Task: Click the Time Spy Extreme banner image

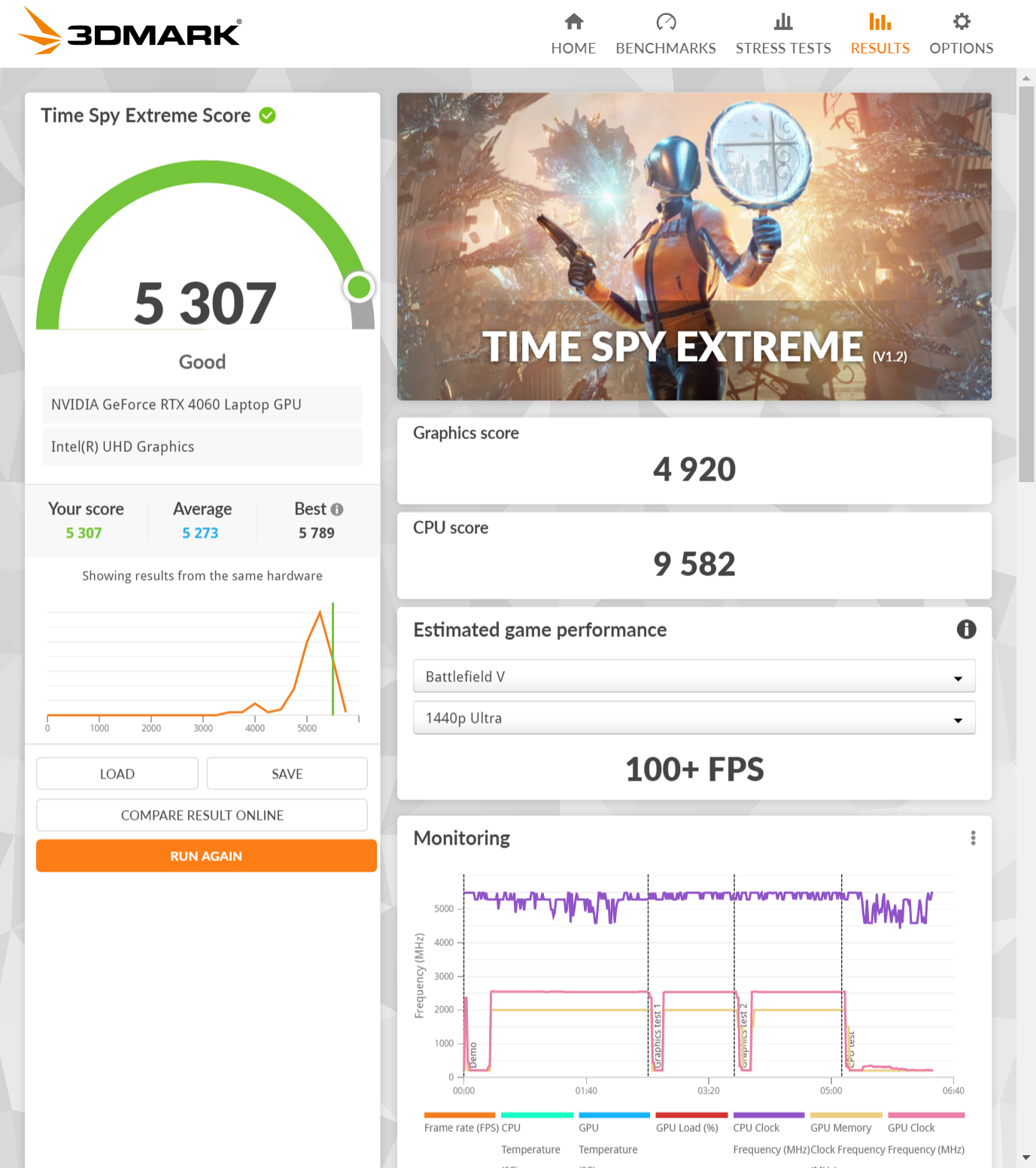Action: (x=694, y=246)
